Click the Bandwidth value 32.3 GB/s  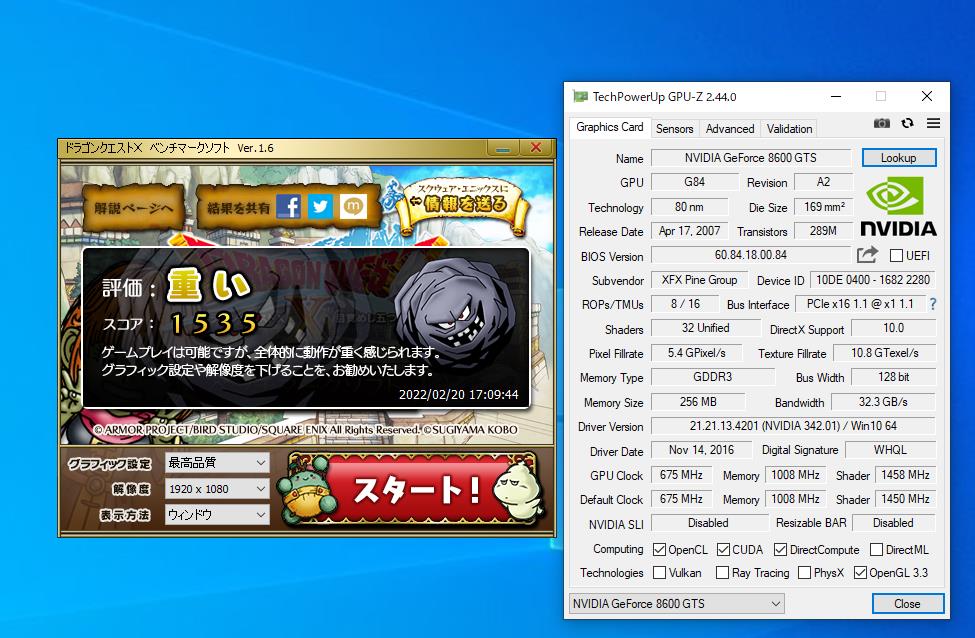coord(883,402)
